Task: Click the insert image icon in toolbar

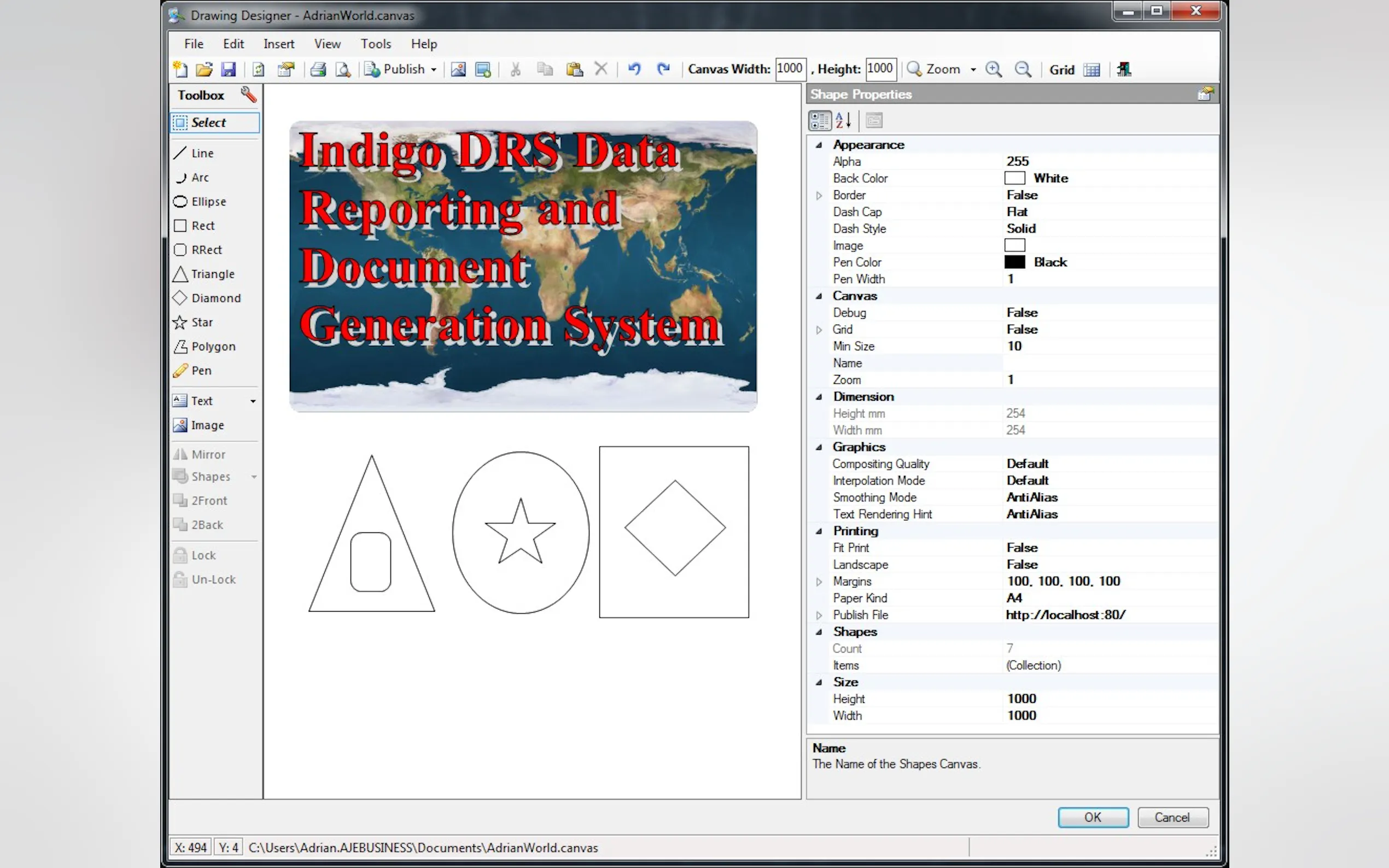Action: (x=458, y=69)
